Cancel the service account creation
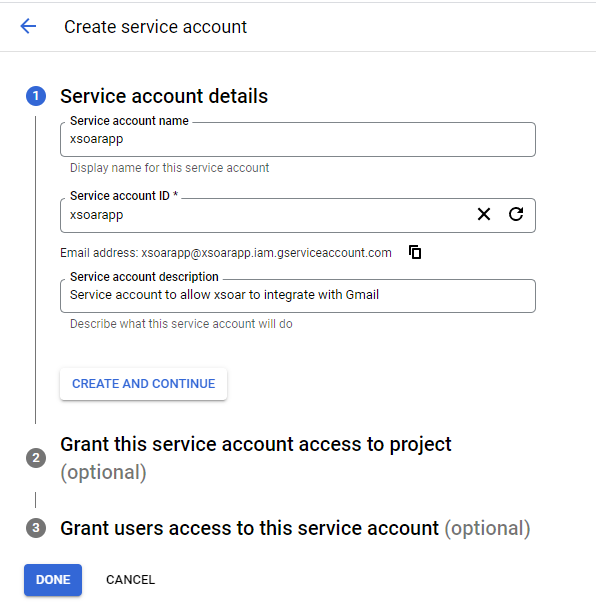Image resolution: width=596 pixels, height=611 pixels. click(x=130, y=580)
